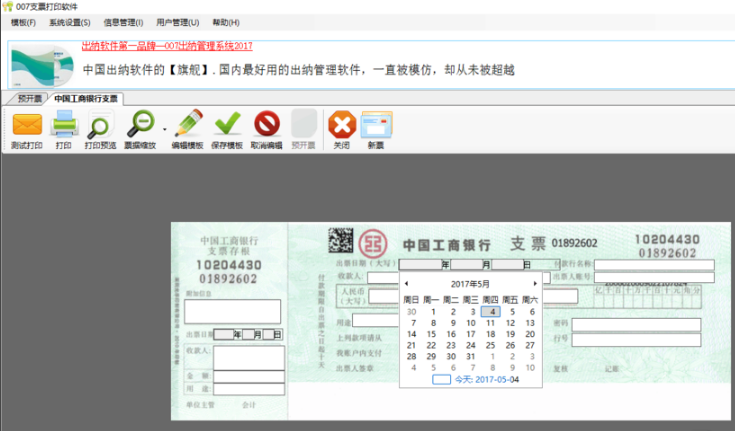Click the 出票日期 year field on cheque
The height and width of the screenshot is (431, 735).
420,265
